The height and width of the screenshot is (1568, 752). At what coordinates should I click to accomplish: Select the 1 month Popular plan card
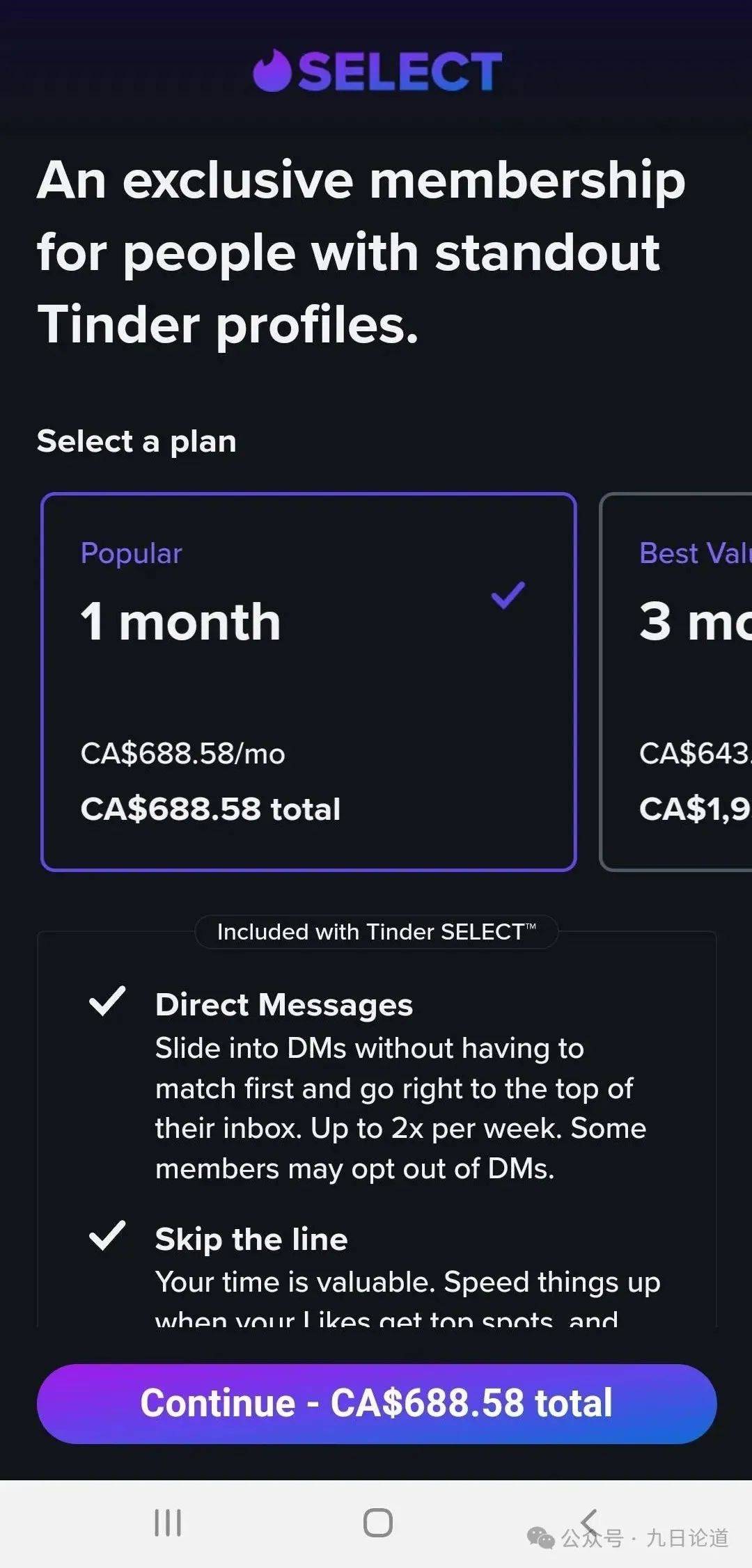pyautogui.click(x=308, y=682)
